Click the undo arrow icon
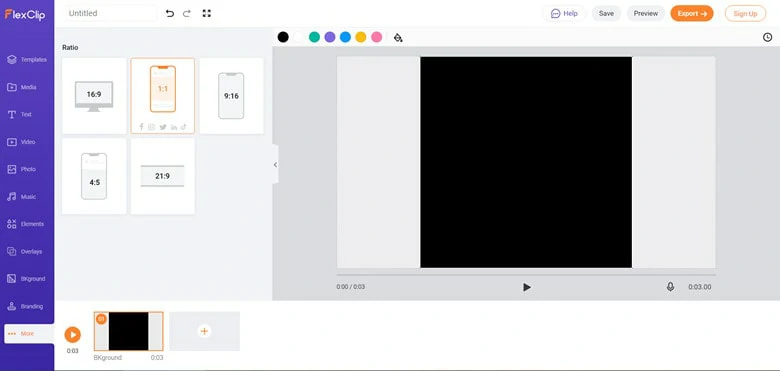780x371 pixels. pos(170,13)
